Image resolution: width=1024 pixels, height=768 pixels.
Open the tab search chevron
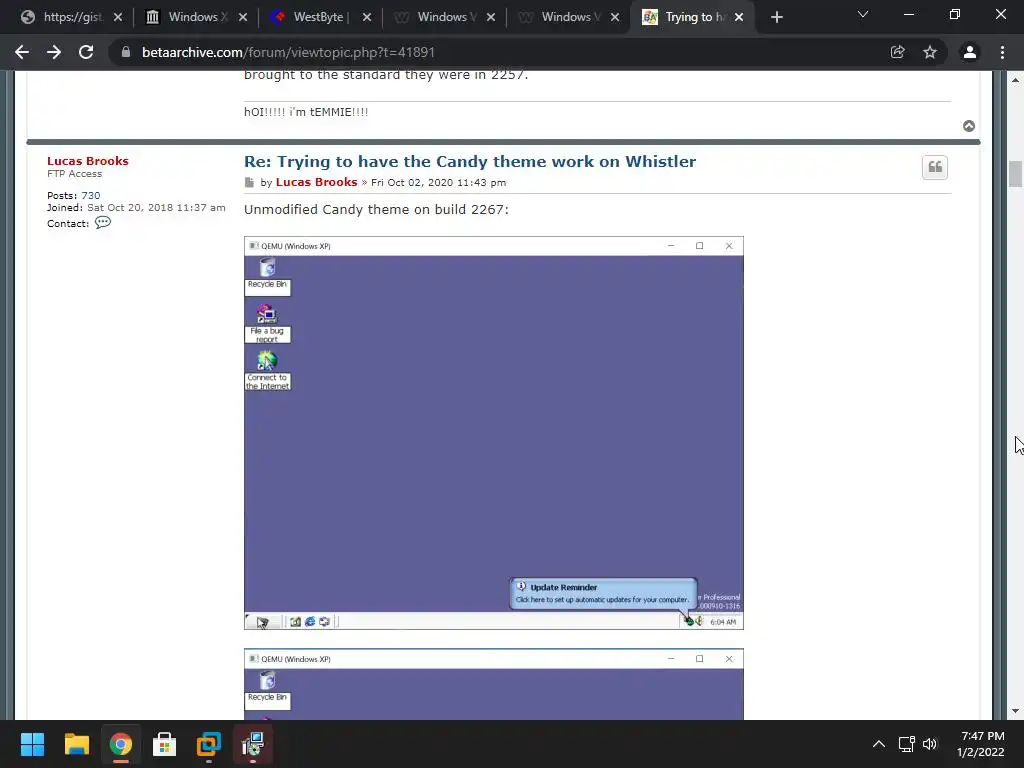[x=863, y=14]
